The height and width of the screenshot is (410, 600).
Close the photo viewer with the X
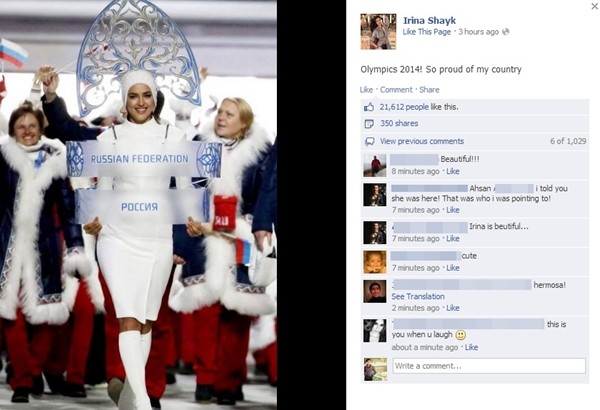tap(595, 6)
